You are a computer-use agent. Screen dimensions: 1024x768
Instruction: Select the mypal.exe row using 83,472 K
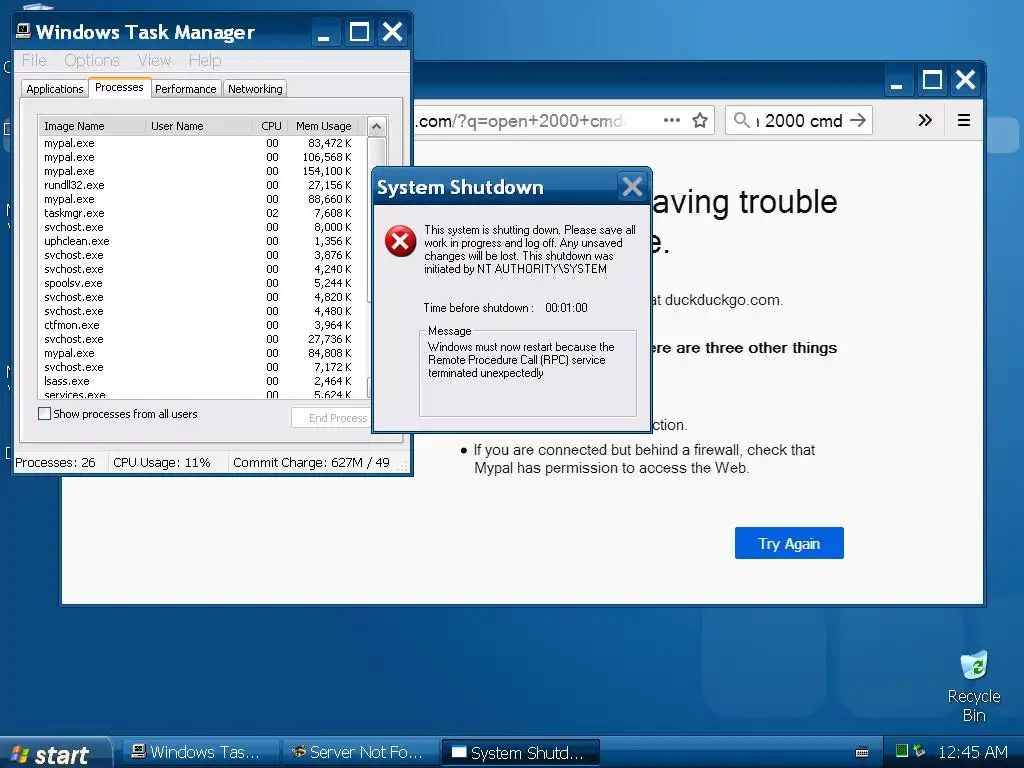(x=202, y=143)
